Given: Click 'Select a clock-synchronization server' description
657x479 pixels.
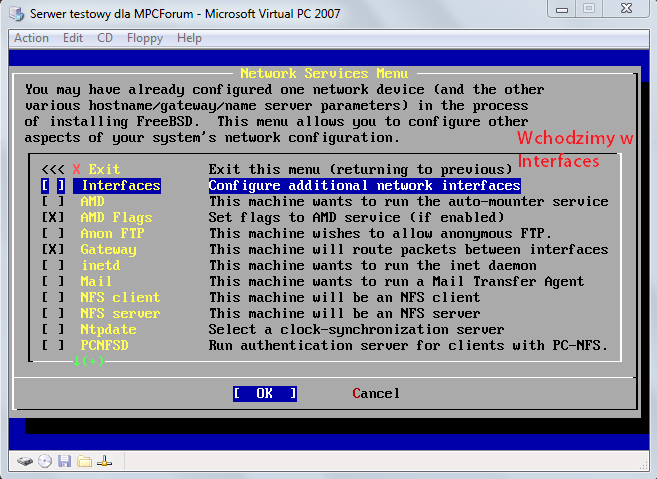Looking at the screenshot, I should click(x=356, y=329).
